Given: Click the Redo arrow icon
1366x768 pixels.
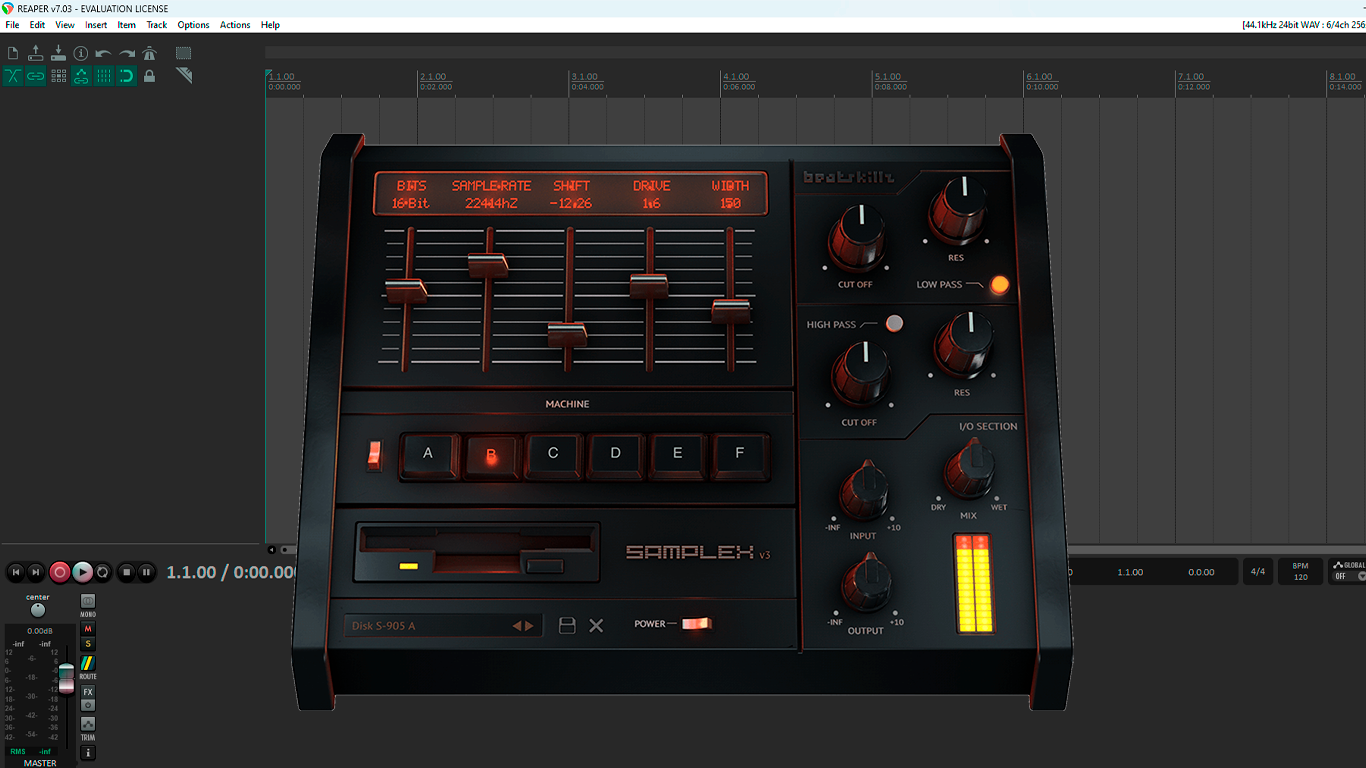Looking at the screenshot, I should click(x=127, y=53).
